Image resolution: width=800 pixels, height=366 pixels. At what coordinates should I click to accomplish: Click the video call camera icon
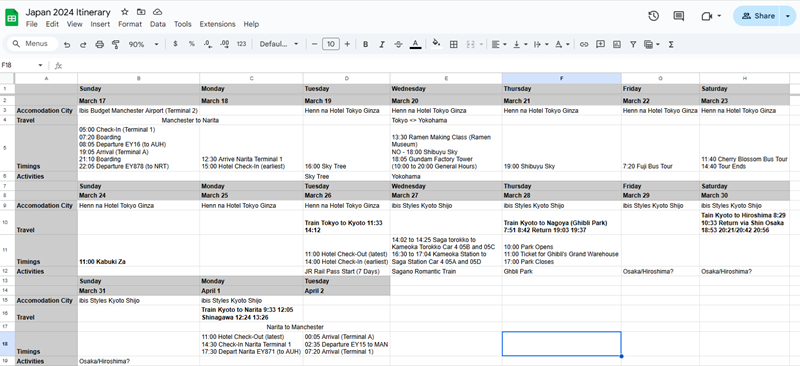coord(707,16)
